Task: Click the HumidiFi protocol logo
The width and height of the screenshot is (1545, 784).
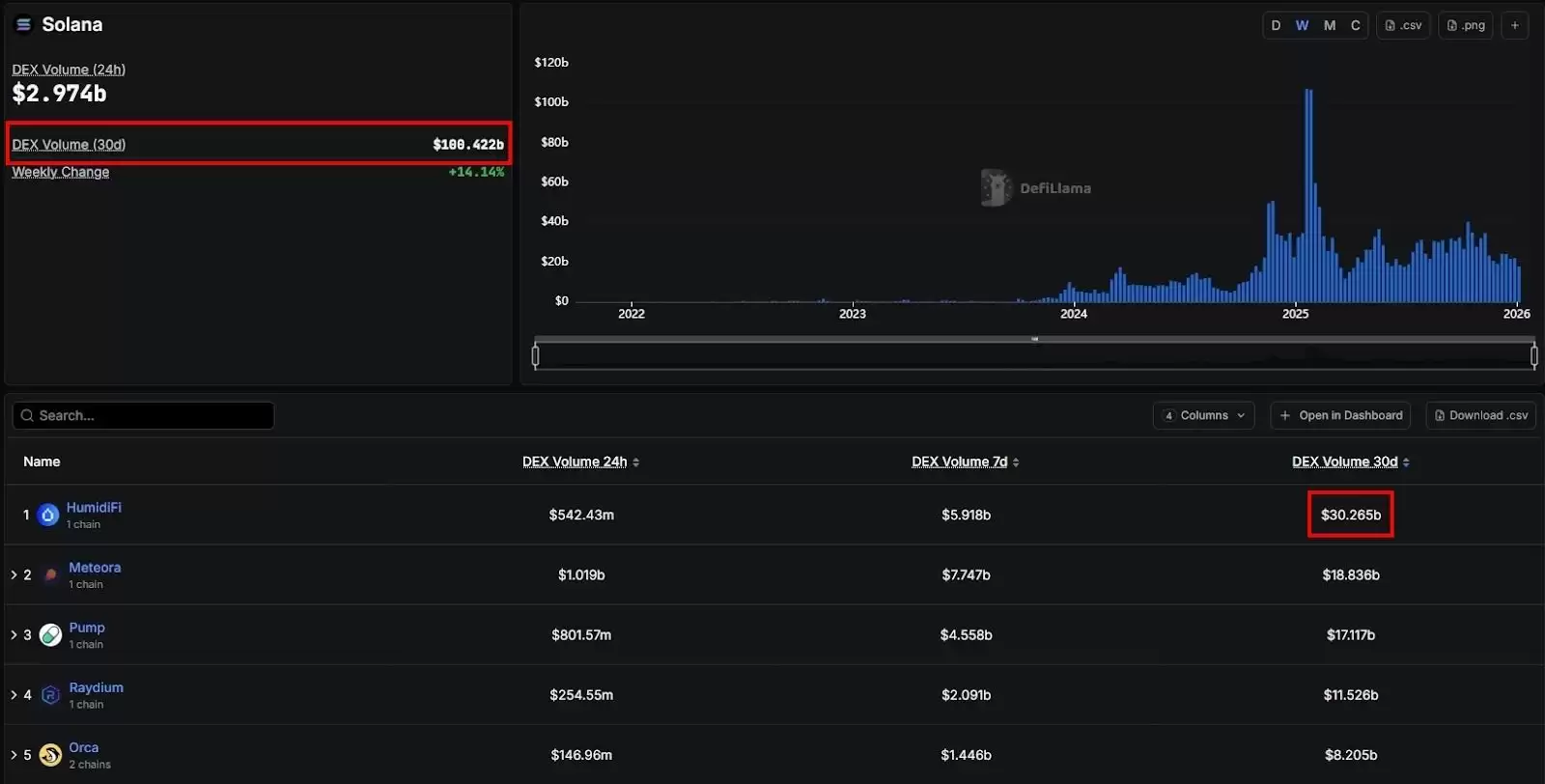Action: pyautogui.click(x=48, y=516)
